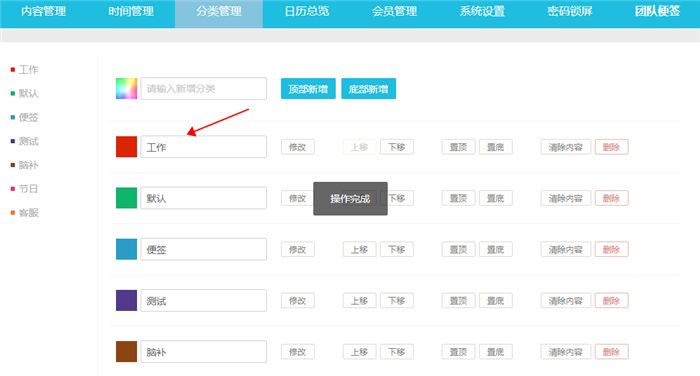Select 脑补 category in sidebar
700x376 pixels.
(x=29, y=165)
